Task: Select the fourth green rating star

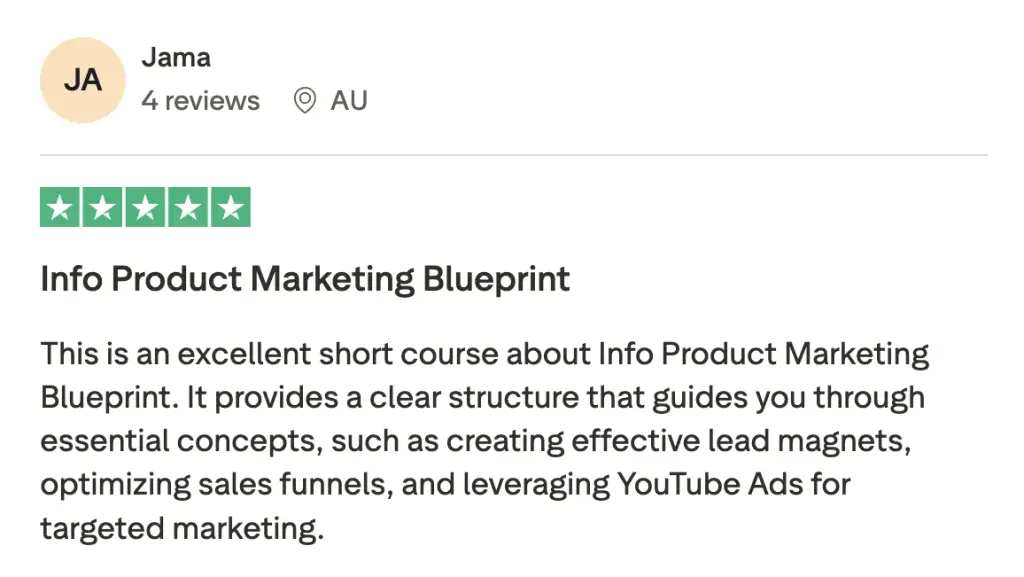Action: (187, 208)
